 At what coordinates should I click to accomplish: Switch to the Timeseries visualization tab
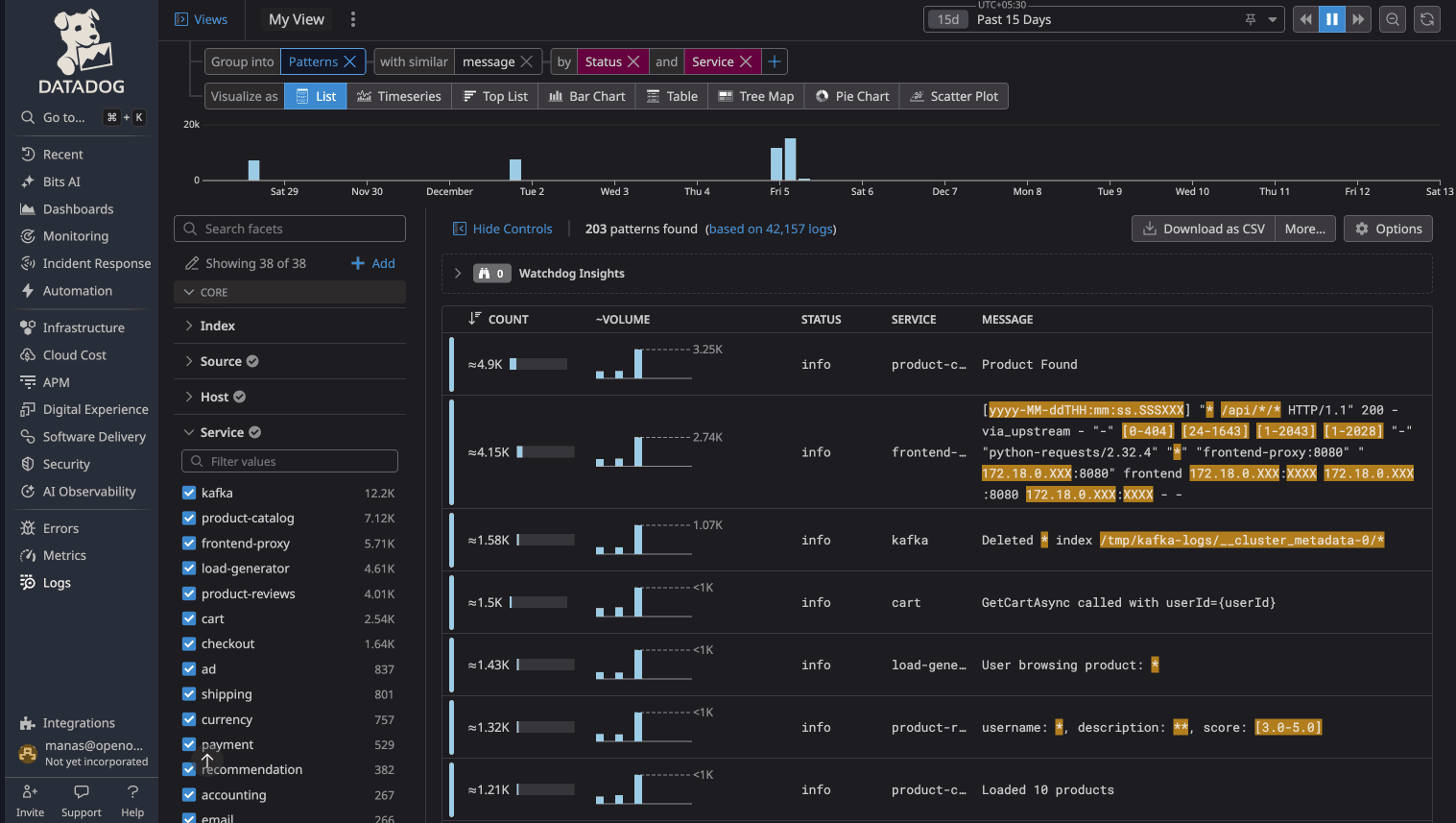pos(398,96)
